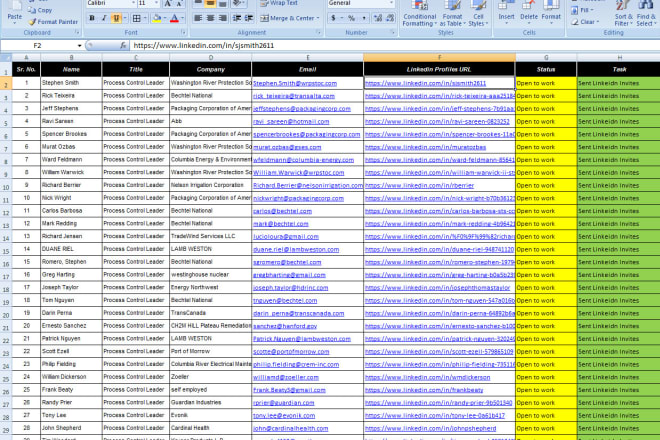Open the Clear dropdown in Editing
This screenshot has width=660, height=440.
[585, 21]
